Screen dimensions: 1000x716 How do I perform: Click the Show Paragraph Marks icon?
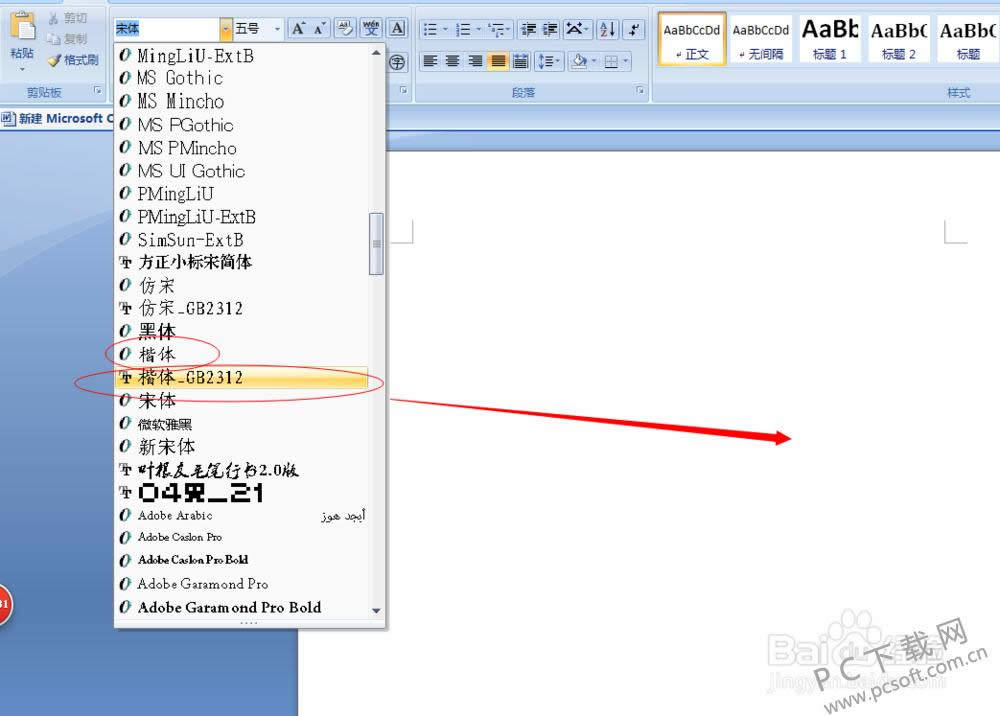click(x=633, y=28)
